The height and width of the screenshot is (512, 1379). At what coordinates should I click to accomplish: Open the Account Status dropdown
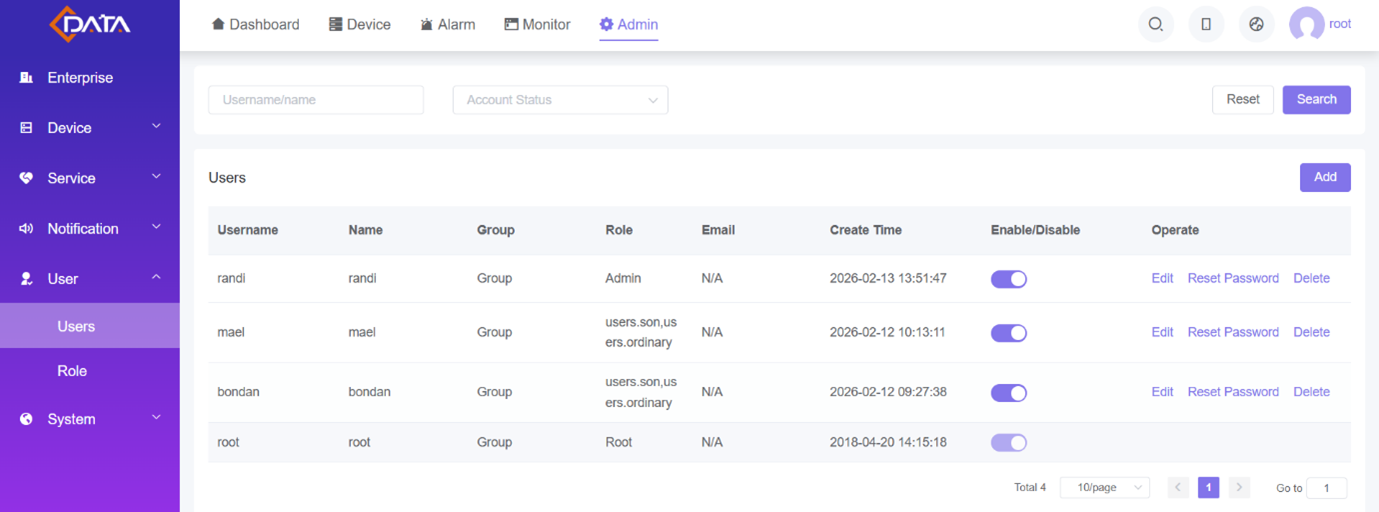click(x=560, y=100)
